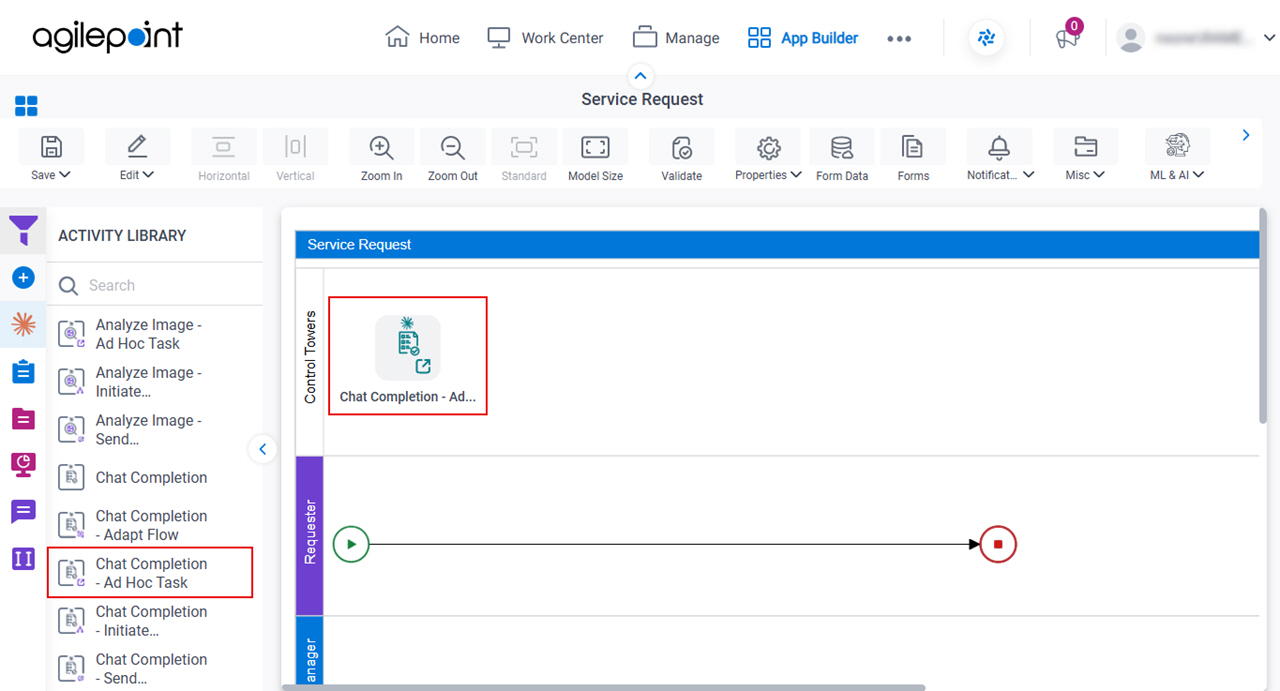Select the Model Size tool
Screen dimensions: 1280x691
click(595, 156)
